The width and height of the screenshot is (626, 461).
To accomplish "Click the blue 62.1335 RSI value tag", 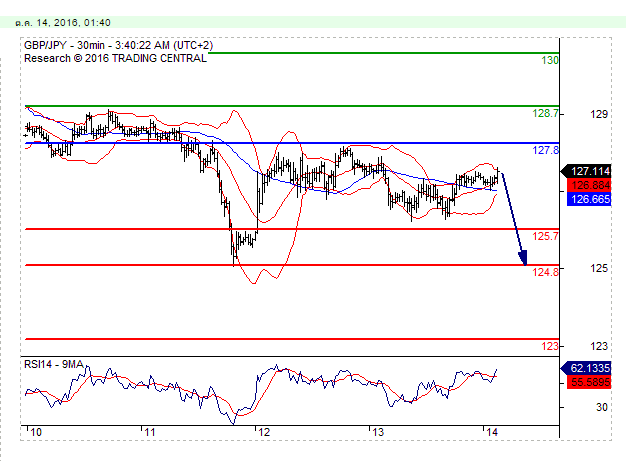I will pos(586,368).
